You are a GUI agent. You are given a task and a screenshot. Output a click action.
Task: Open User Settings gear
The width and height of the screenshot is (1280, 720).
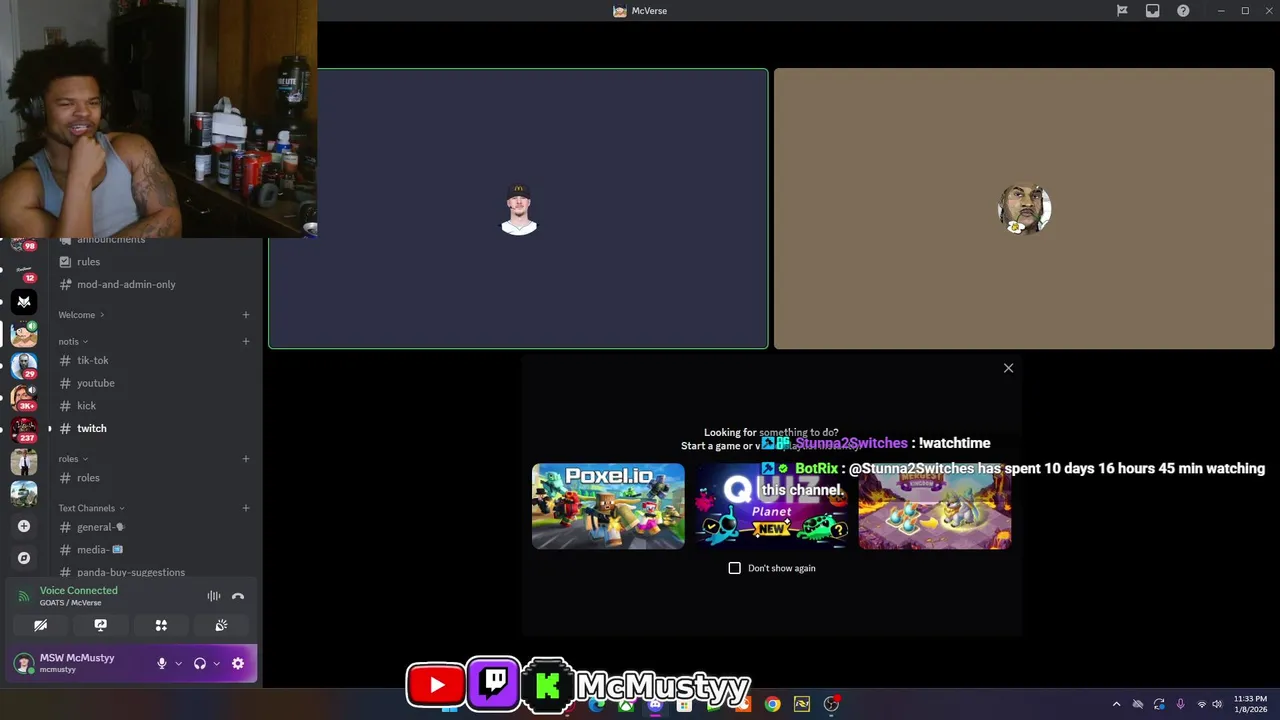click(x=238, y=663)
